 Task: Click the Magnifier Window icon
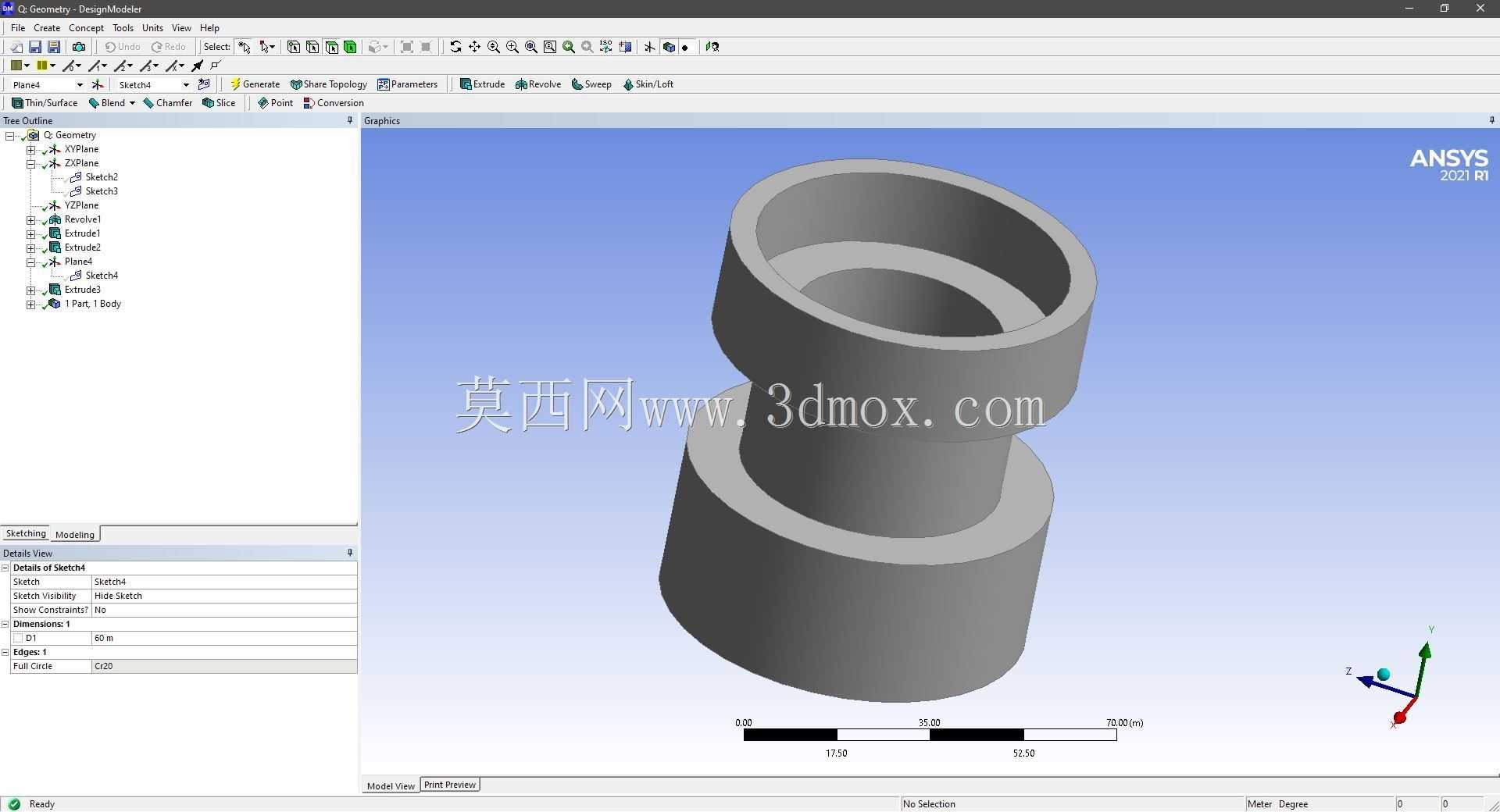550,47
